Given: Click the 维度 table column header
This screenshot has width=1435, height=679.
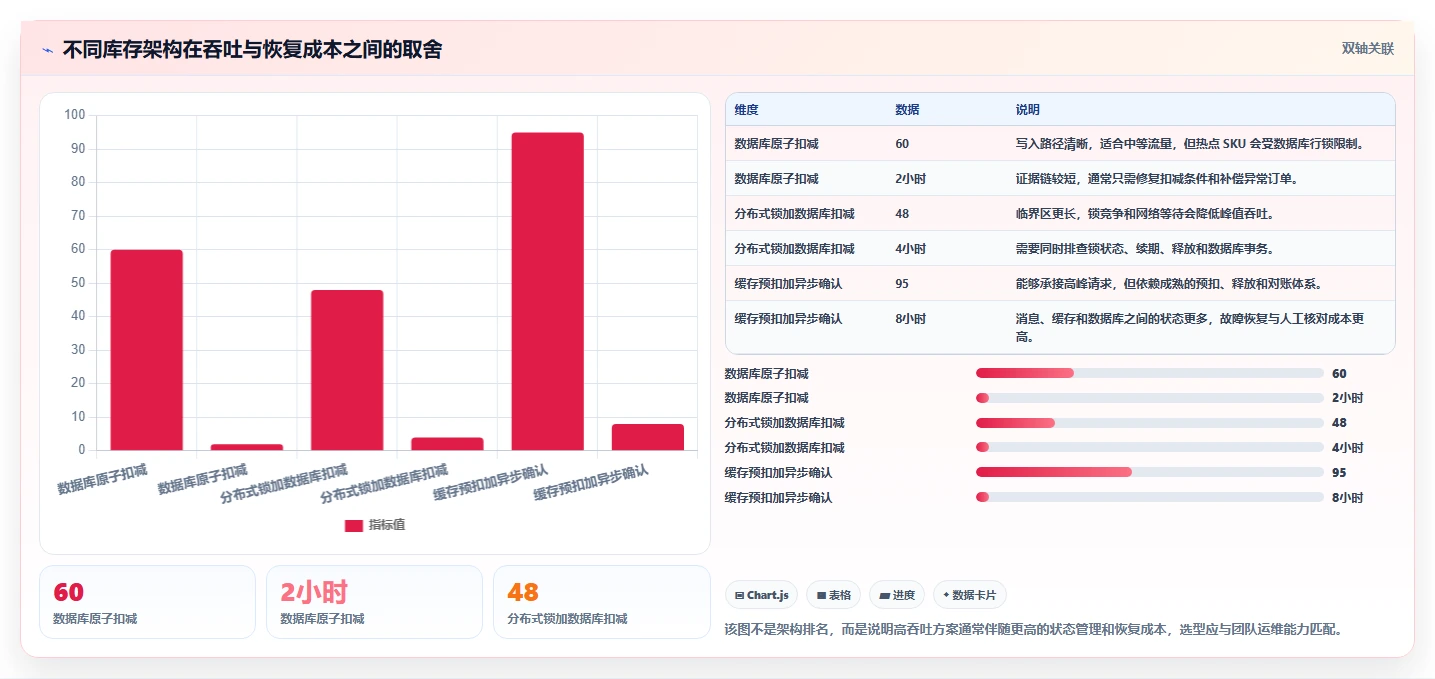Looking at the screenshot, I should (x=746, y=109).
